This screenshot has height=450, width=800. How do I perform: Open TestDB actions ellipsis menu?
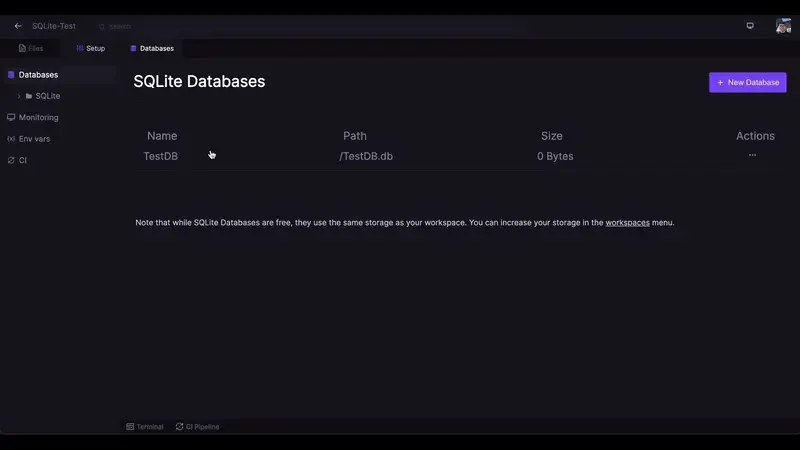(753, 155)
